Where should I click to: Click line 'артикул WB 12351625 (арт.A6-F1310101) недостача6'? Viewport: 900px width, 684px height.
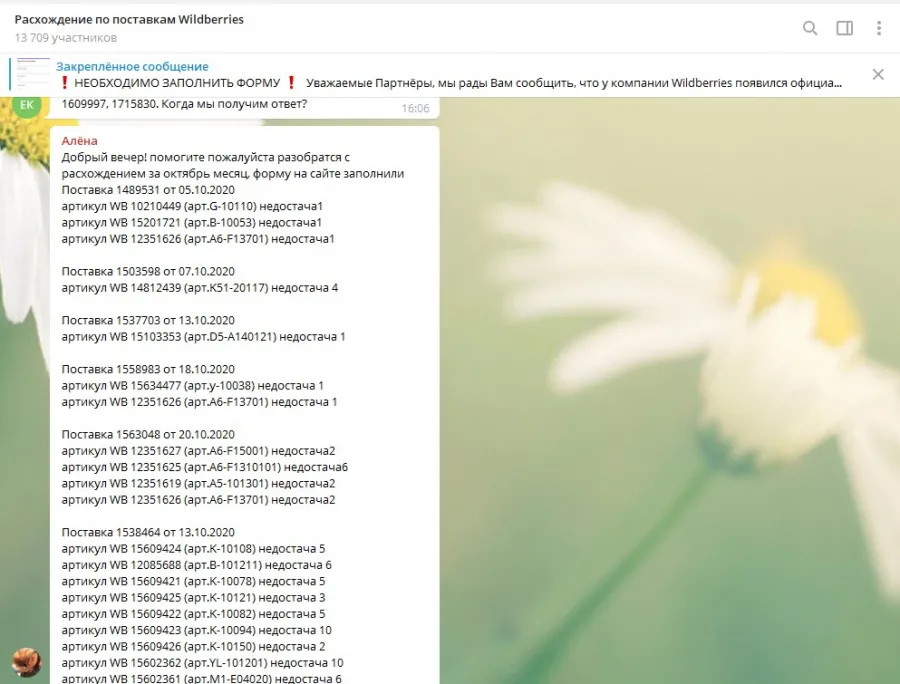click(204, 467)
